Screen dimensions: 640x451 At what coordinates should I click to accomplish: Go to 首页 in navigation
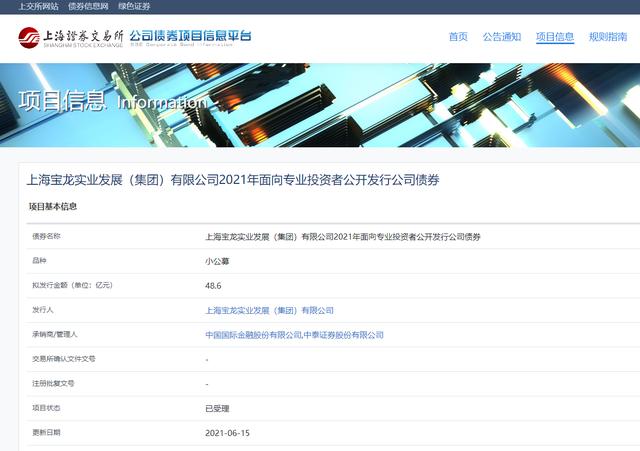pos(458,37)
